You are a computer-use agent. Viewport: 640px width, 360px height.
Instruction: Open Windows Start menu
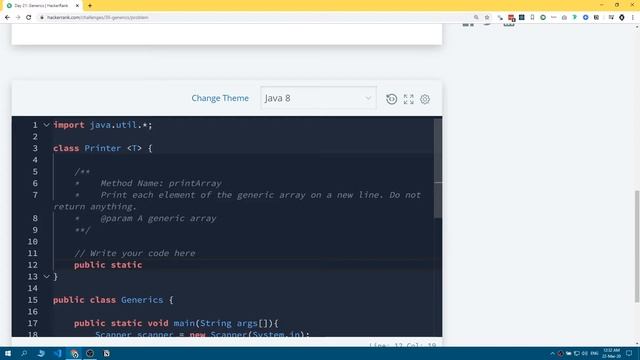pyautogui.click(x=8, y=353)
